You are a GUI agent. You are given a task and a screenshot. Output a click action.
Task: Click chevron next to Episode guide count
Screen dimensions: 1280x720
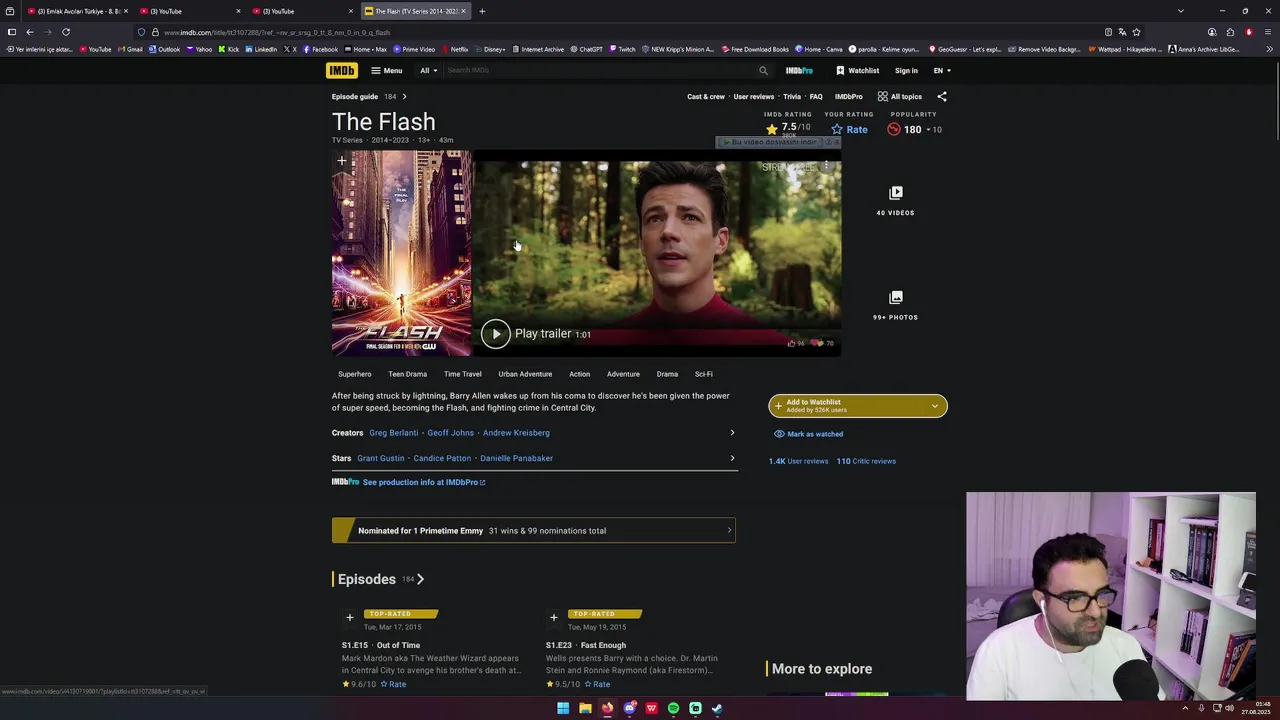pos(404,96)
